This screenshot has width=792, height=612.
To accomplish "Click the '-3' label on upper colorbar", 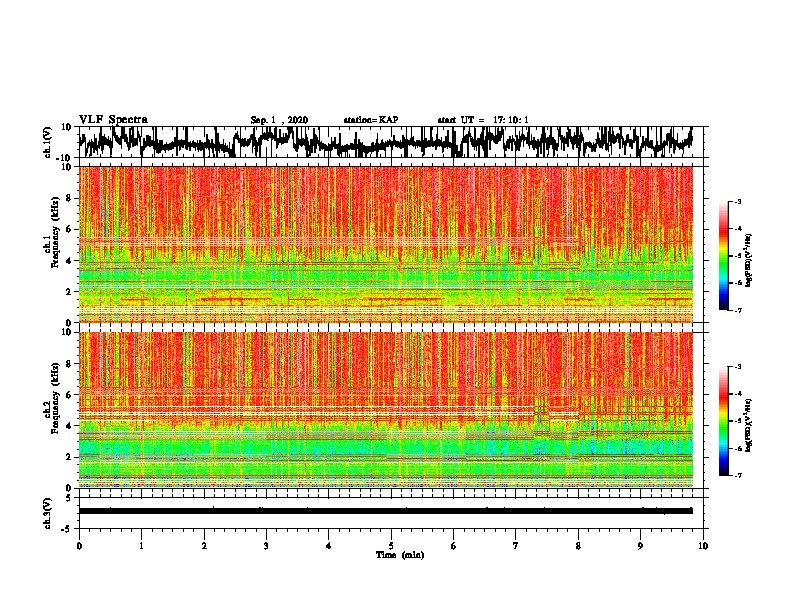I will [x=737, y=201].
